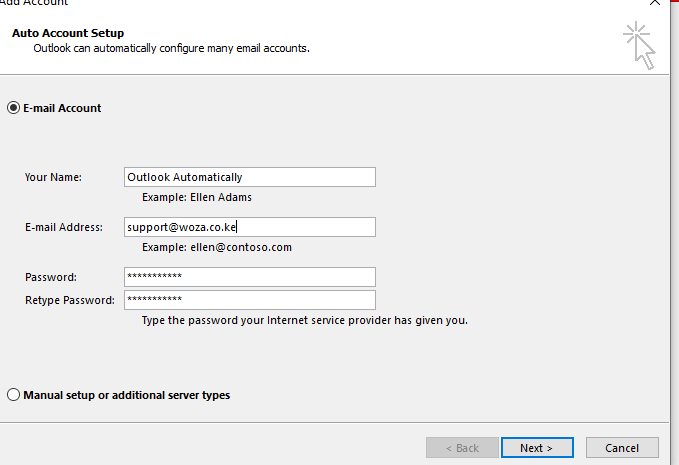679x465 pixels.
Task: Click the Internet service provider password hint
Action: (305, 320)
